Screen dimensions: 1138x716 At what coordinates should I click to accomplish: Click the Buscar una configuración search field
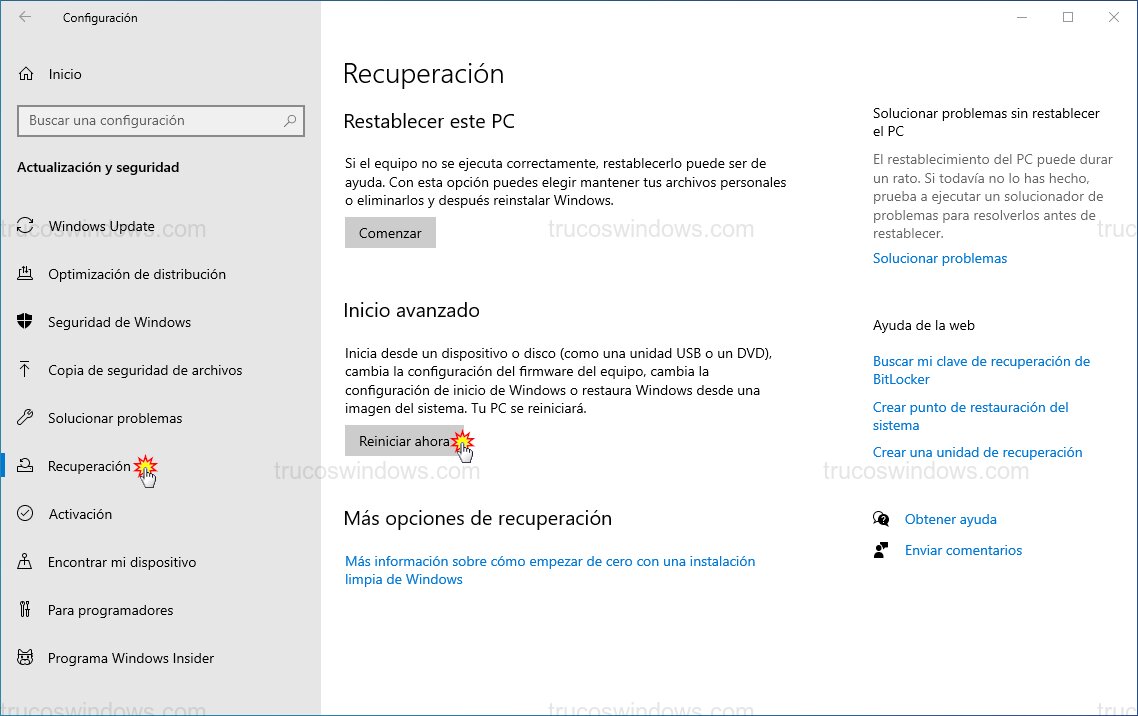(x=150, y=120)
